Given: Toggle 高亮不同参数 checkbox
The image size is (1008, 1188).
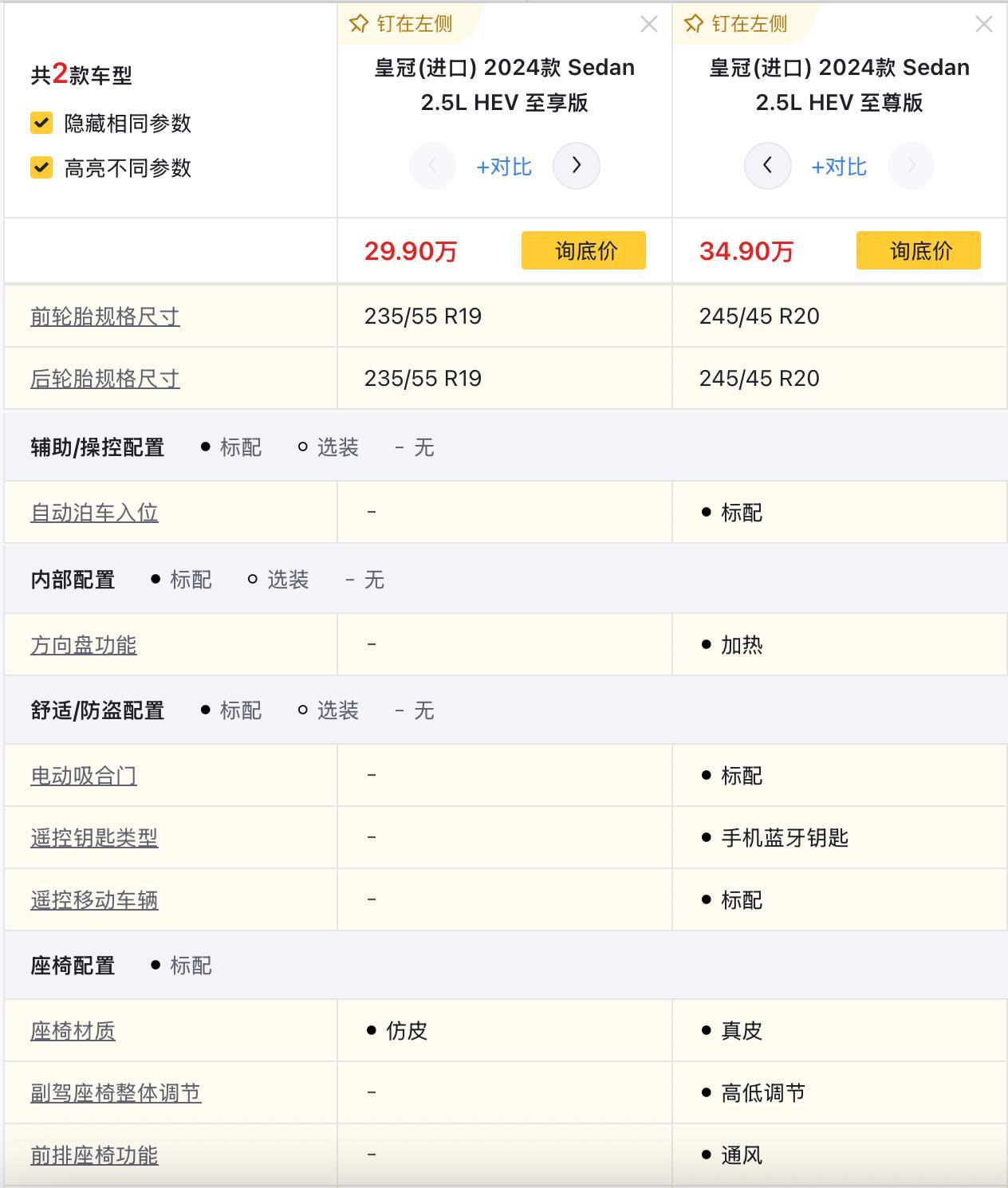Looking at the screenshot, I should (x=41, y=167).
